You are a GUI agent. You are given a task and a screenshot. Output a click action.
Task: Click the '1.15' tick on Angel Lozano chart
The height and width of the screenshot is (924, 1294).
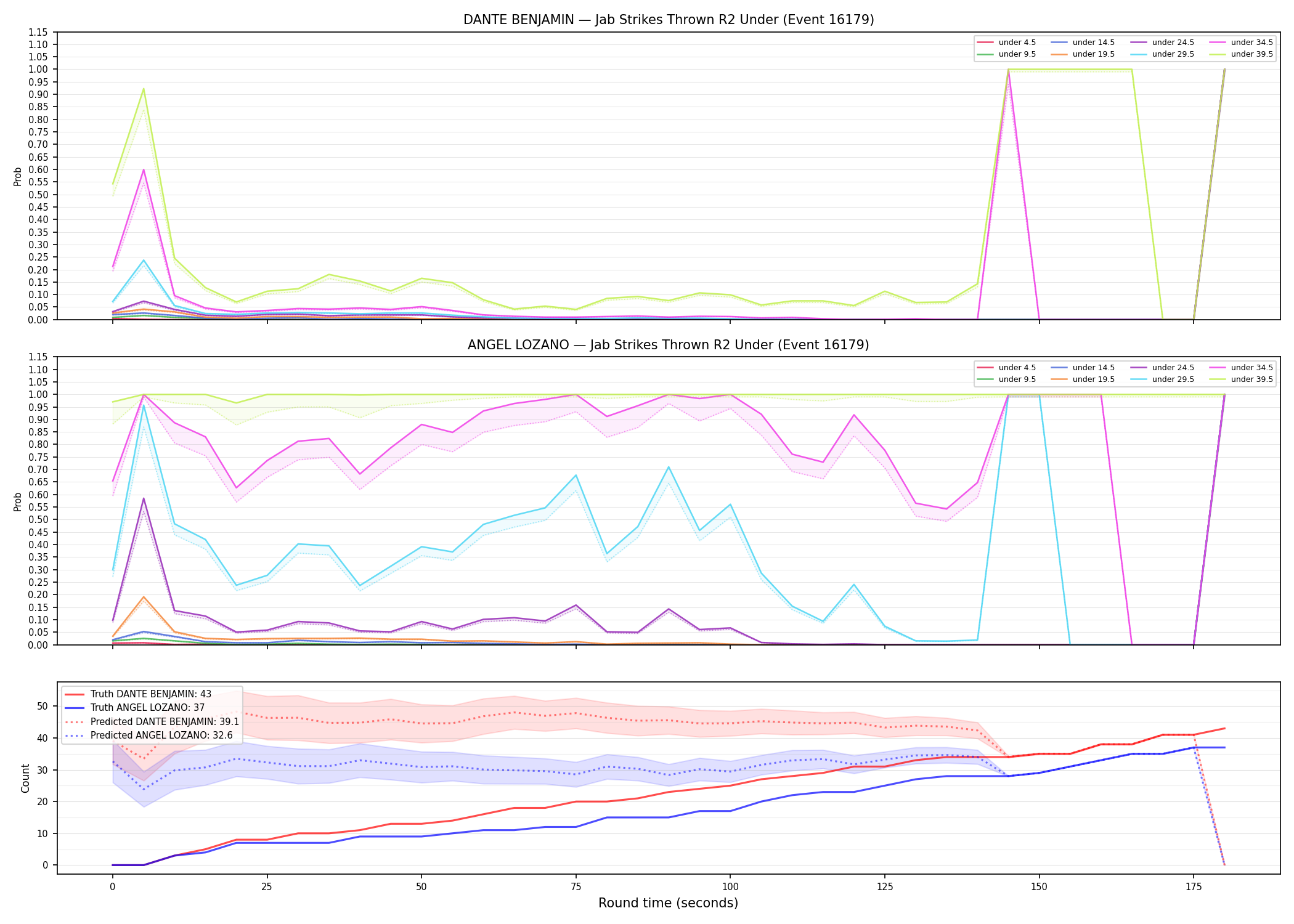[x=38, y=357]
